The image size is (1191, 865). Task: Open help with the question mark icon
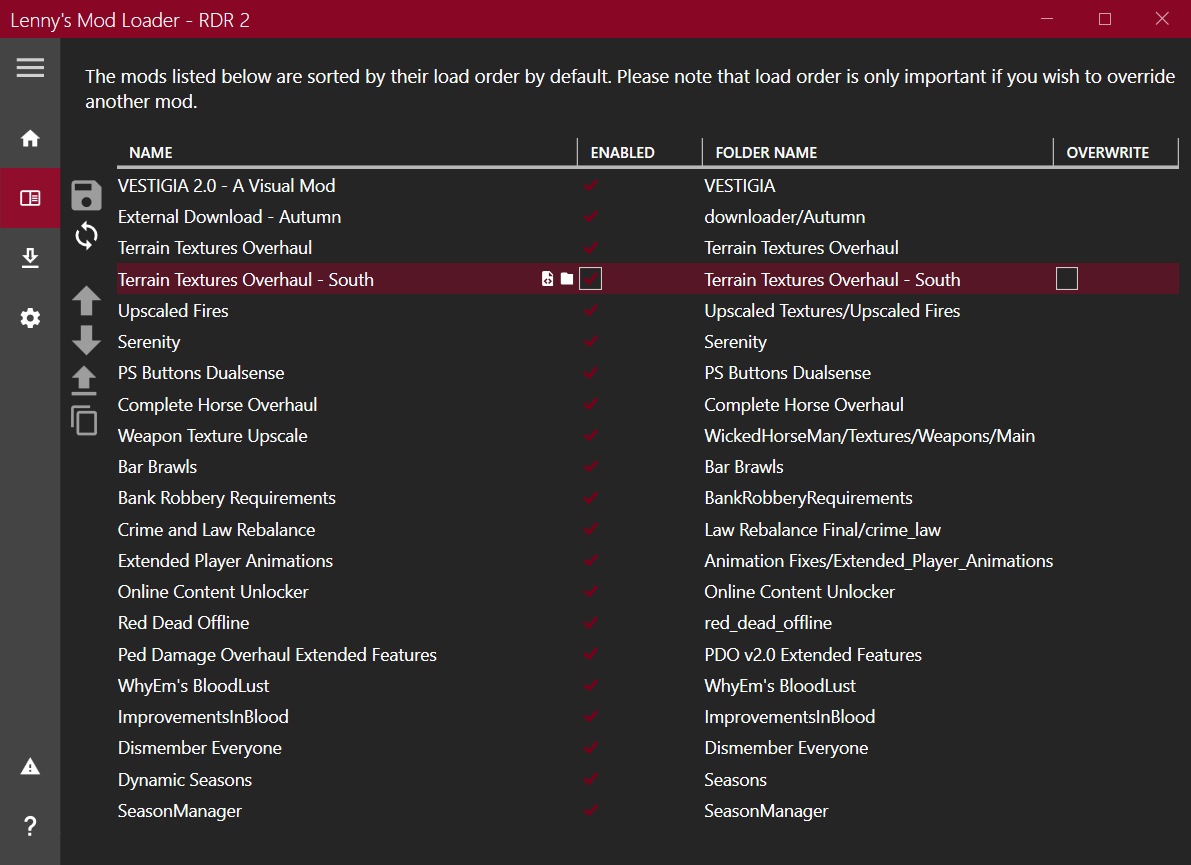[30, 827]
